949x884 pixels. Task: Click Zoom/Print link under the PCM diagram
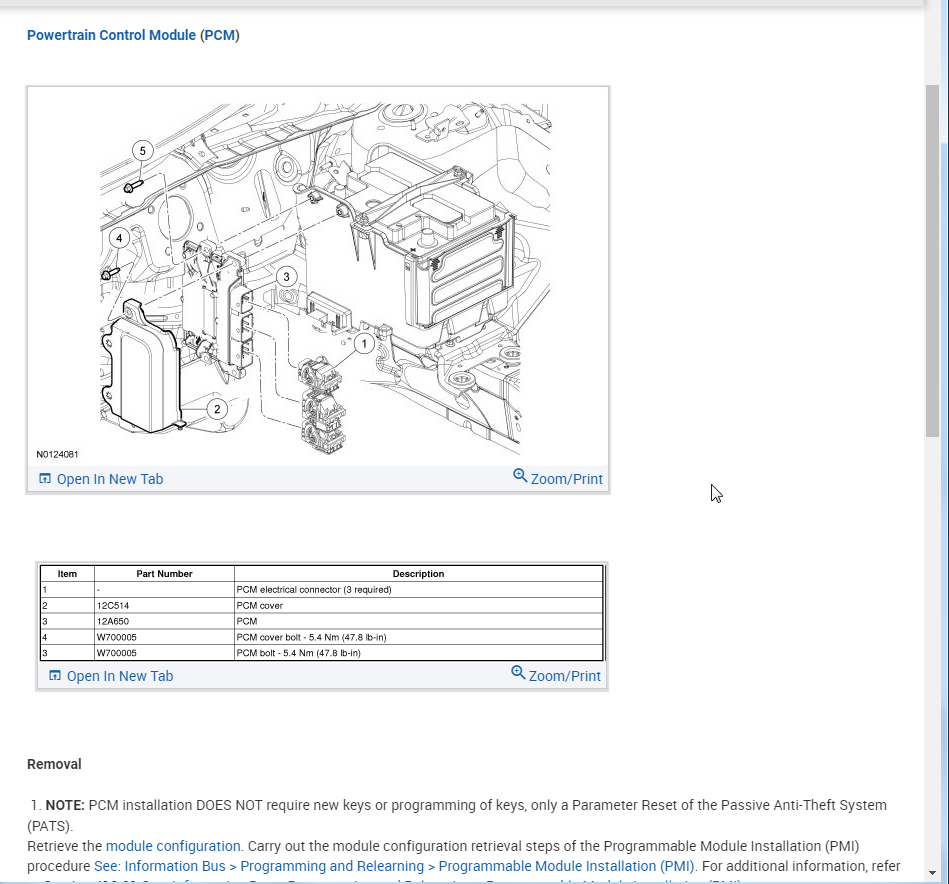point(566,479)
